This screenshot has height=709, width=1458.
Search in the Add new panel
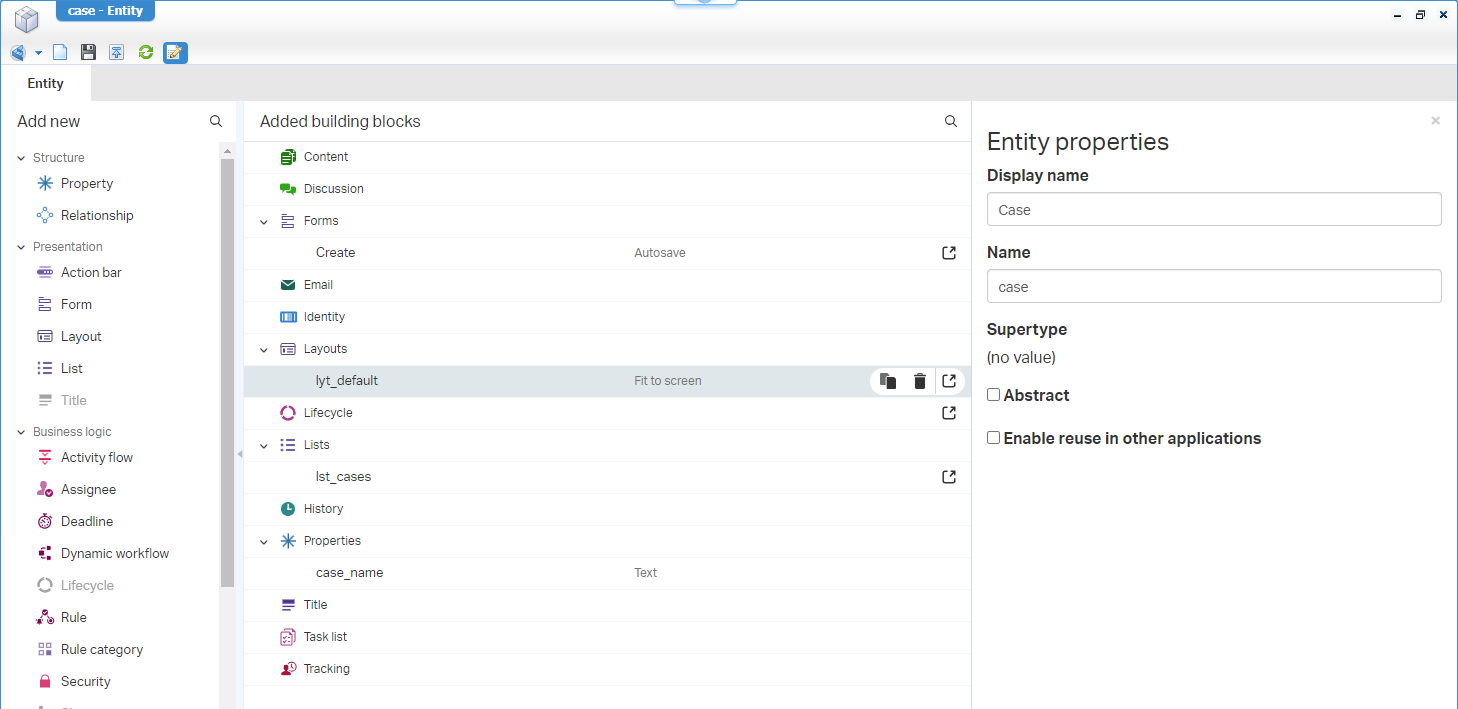pos(216,121)
